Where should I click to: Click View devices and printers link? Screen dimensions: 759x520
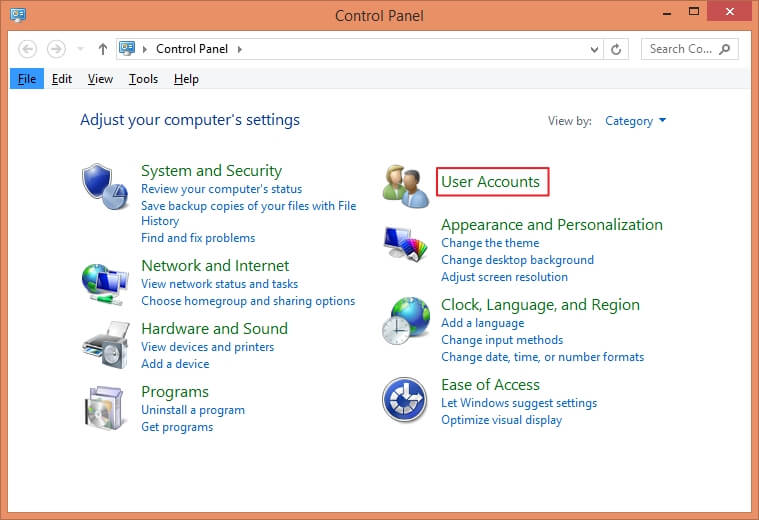click(207, 347)
